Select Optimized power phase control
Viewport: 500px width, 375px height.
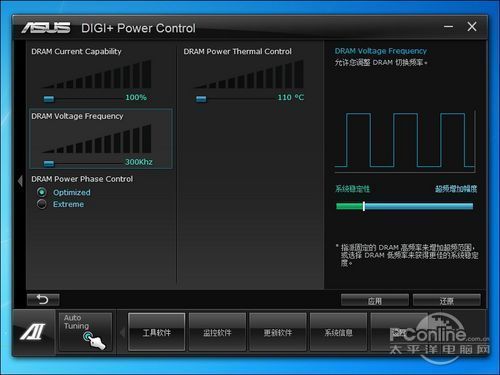[42, 192]
